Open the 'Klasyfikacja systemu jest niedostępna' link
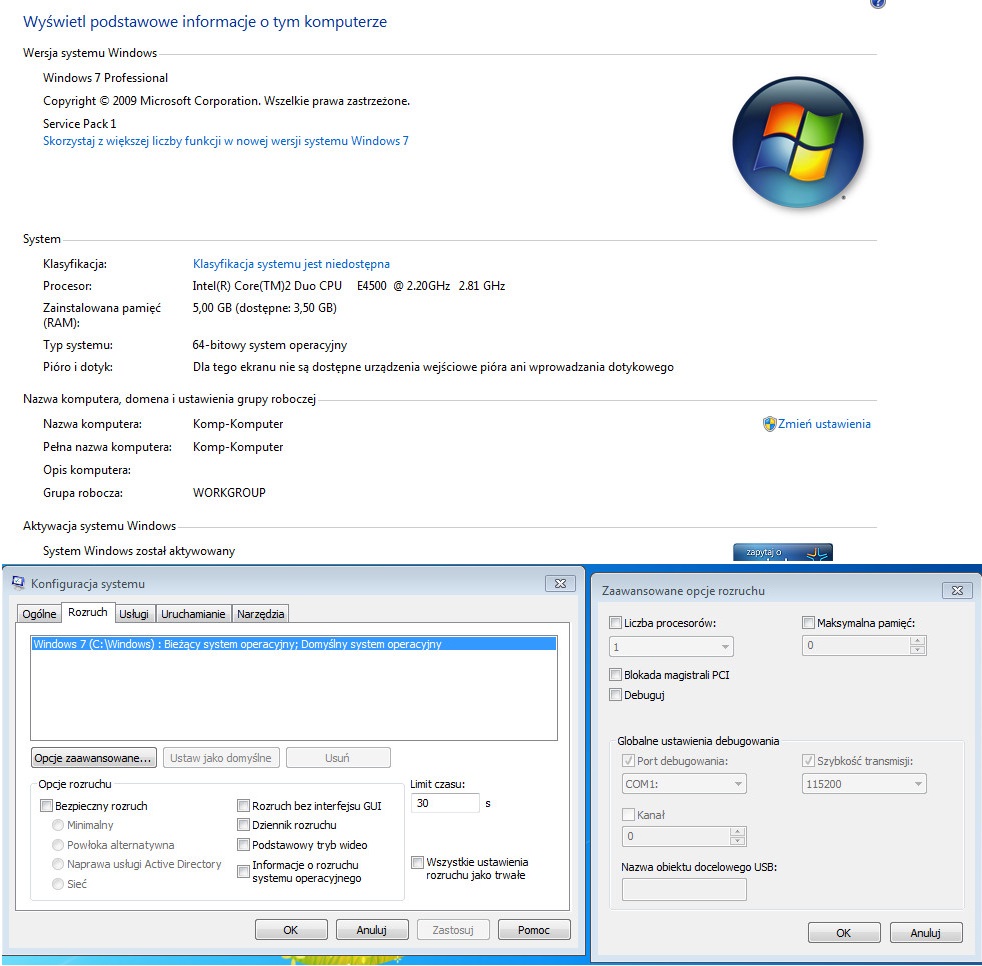 [291, 264]
